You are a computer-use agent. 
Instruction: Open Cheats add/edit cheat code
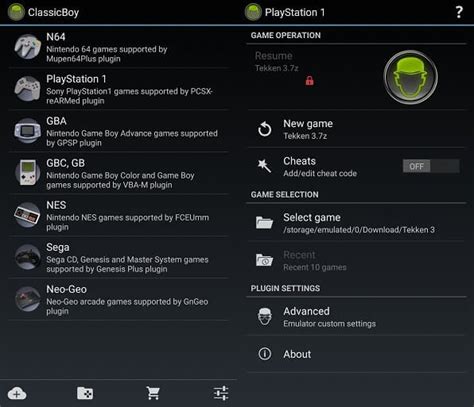point(356,166)
